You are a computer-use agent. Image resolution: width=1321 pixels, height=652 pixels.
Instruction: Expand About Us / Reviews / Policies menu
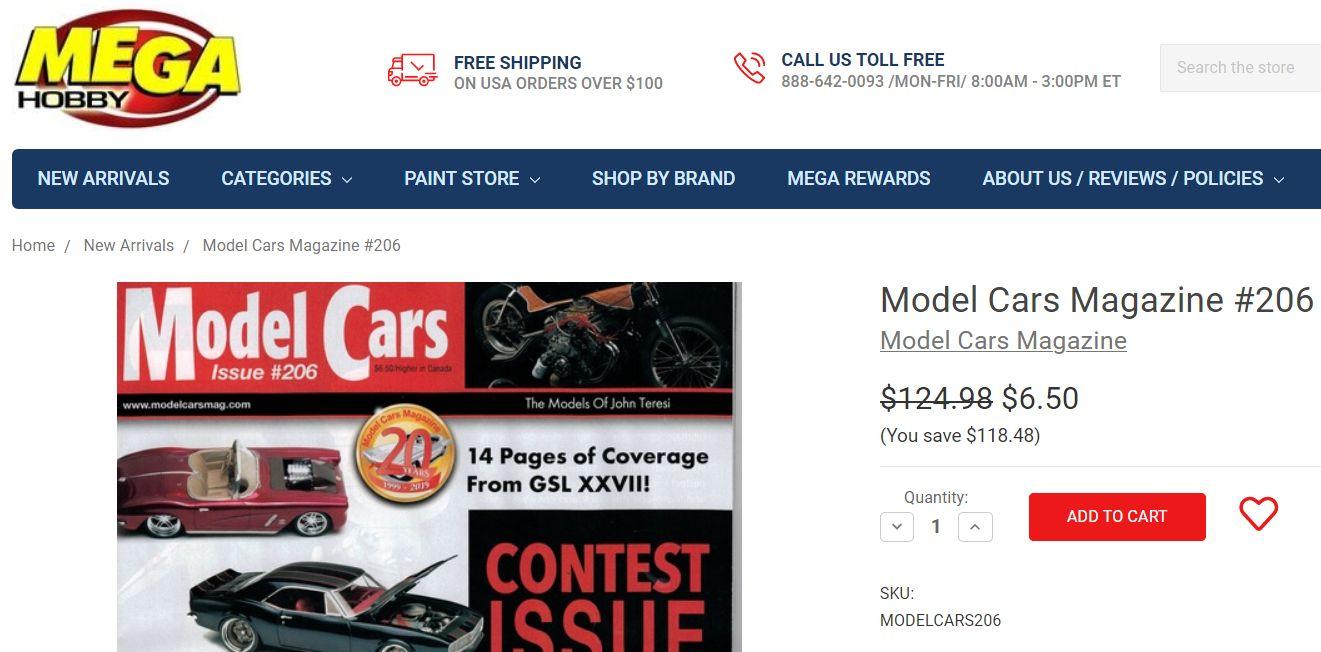[1133, 179]
